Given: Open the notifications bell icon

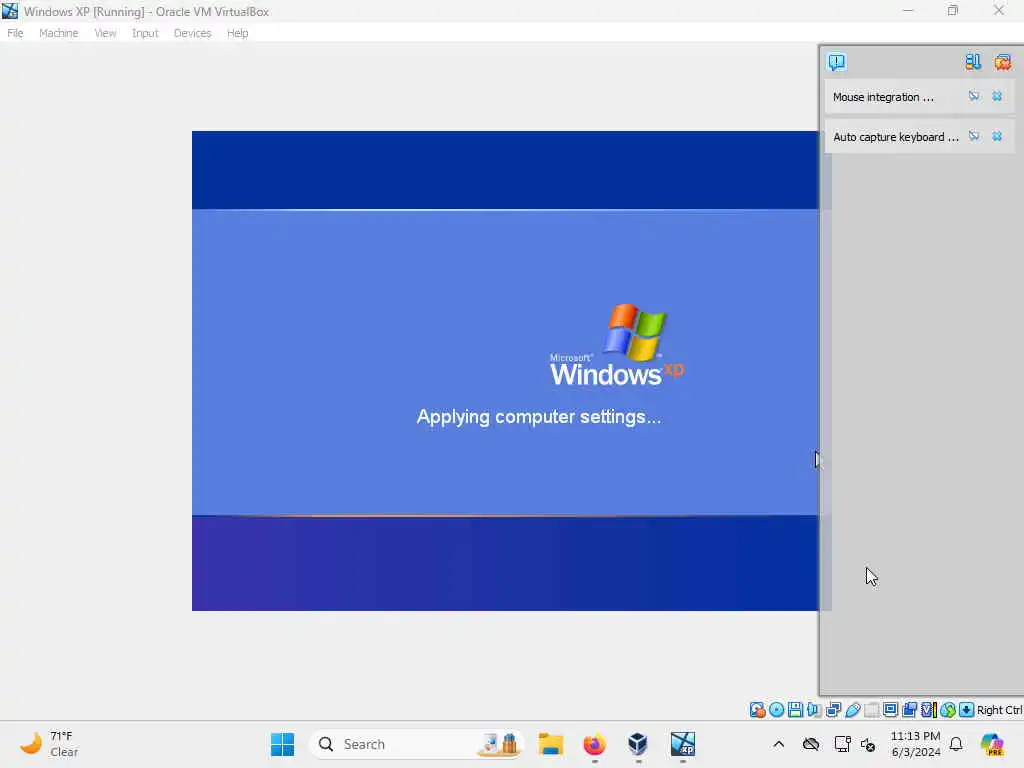Looking at the screenshot, I should pyautogui.click(x=956, y=744).
